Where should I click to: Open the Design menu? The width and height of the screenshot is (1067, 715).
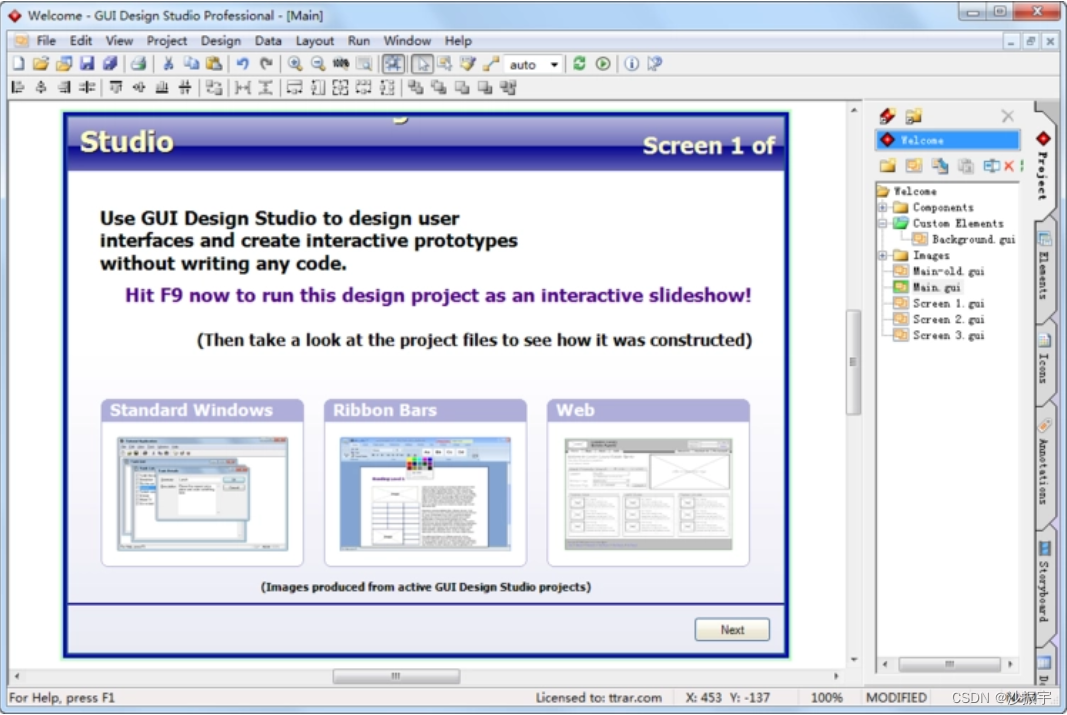coord(220,41)
